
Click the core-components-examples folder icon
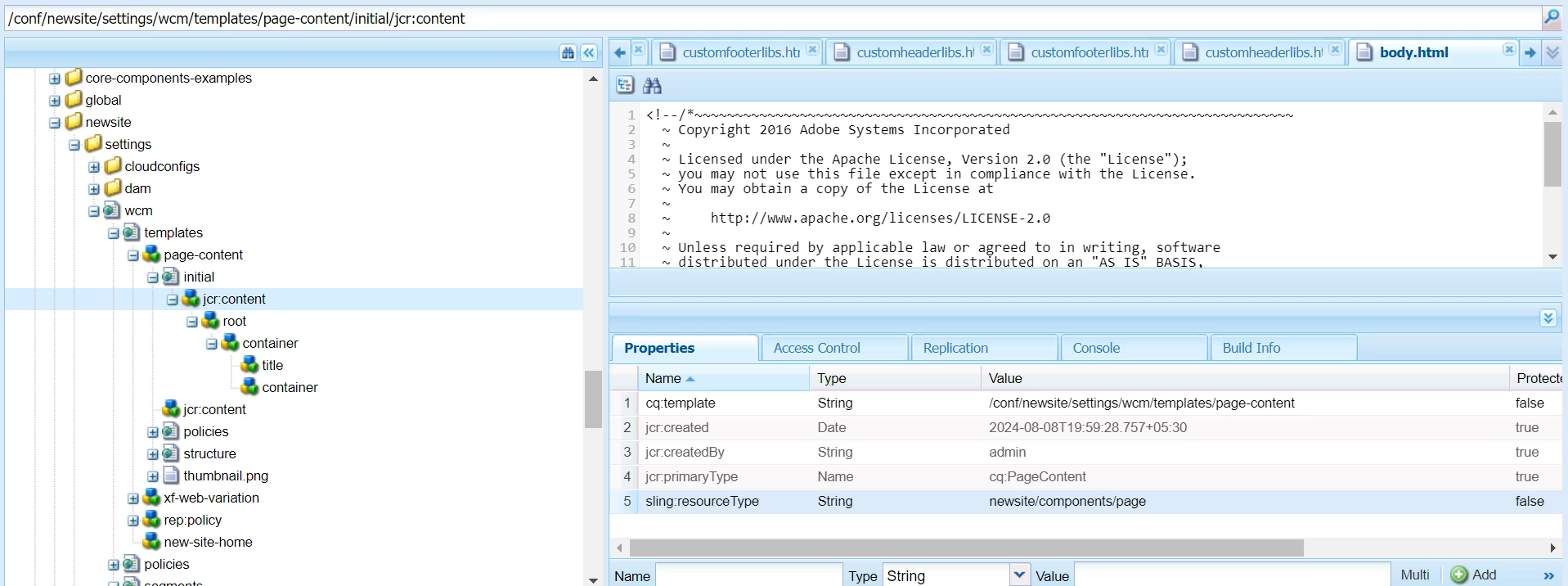click(x=74, y=77)
